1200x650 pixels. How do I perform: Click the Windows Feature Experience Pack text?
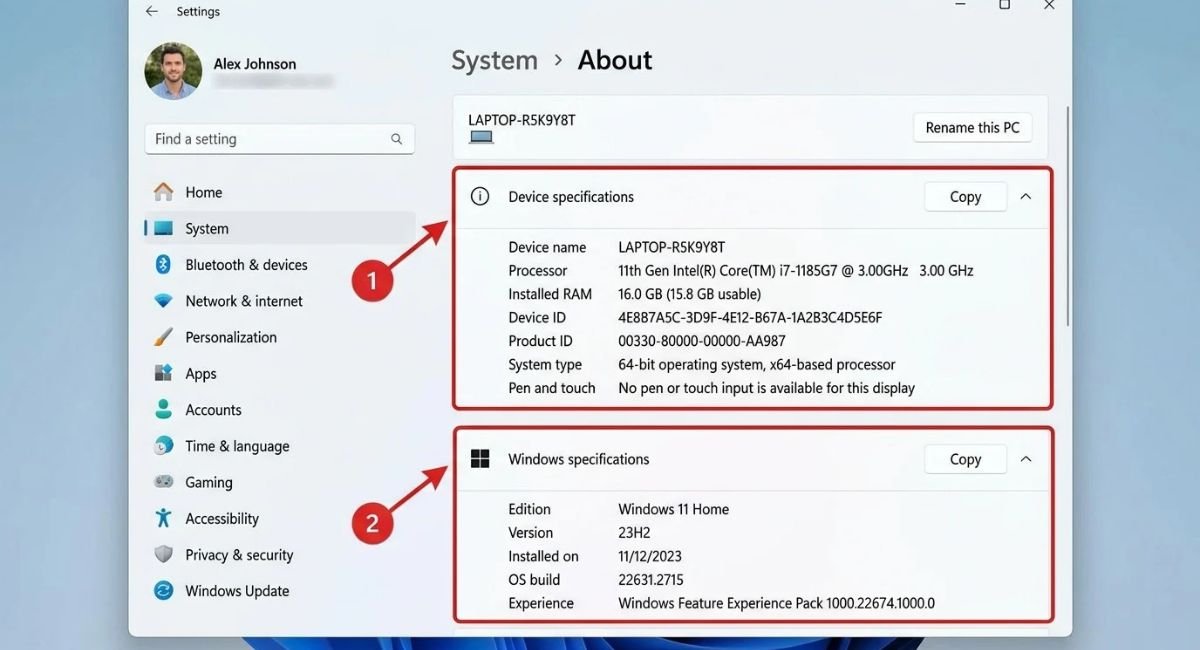(x=777, y=603)
